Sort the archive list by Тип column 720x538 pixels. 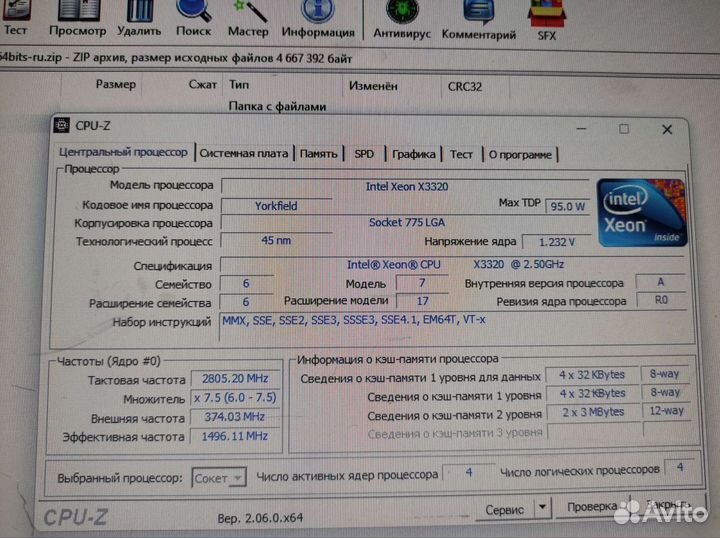pos(239,84)
